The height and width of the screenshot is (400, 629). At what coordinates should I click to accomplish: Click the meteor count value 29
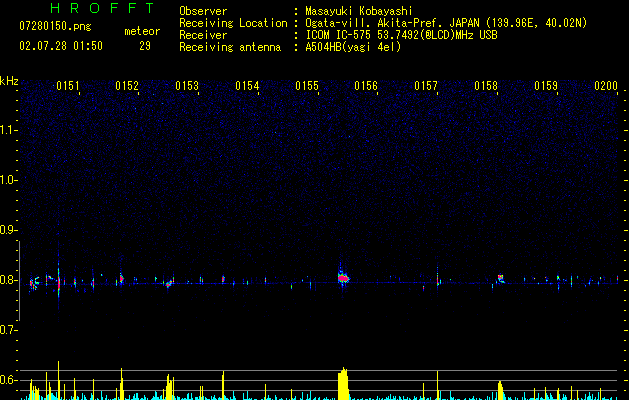coord(145,46)
